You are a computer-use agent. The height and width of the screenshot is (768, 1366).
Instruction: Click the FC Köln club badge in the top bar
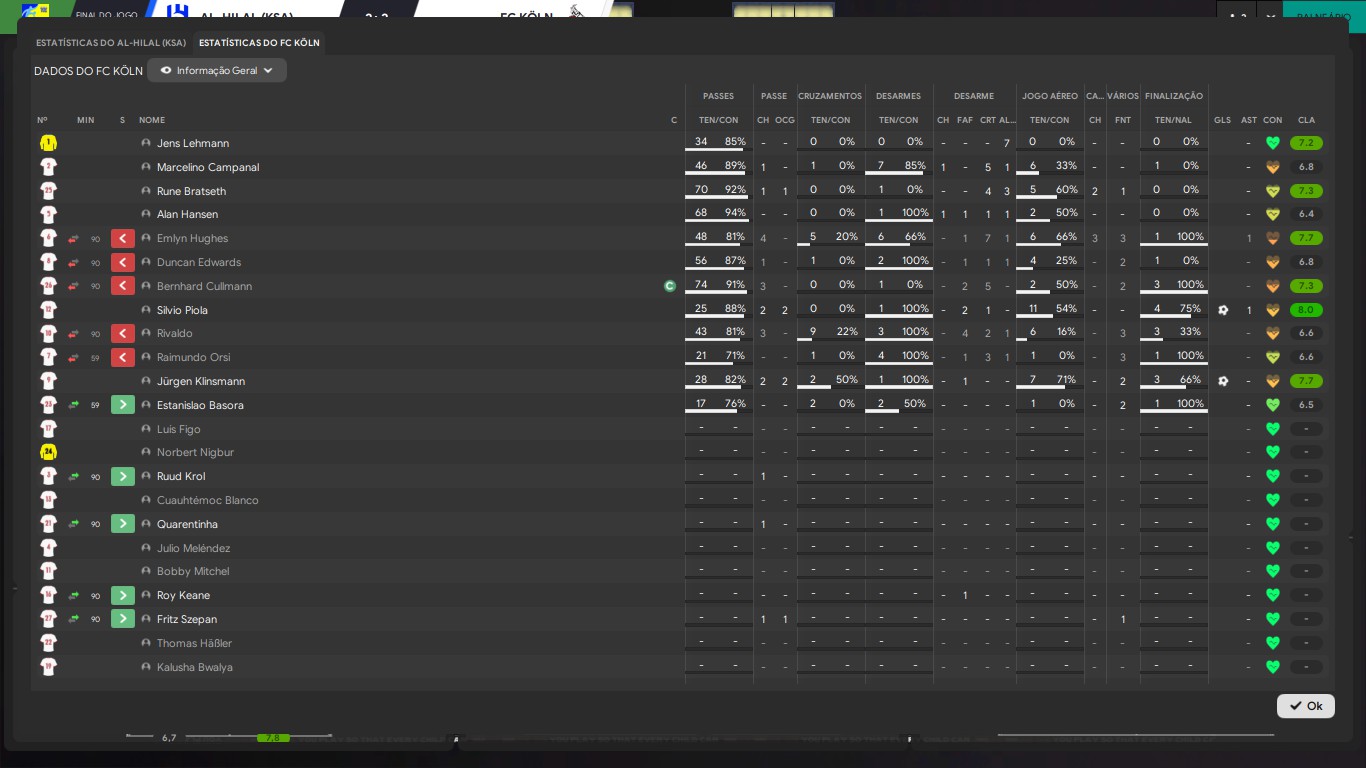tap(575, 12)
